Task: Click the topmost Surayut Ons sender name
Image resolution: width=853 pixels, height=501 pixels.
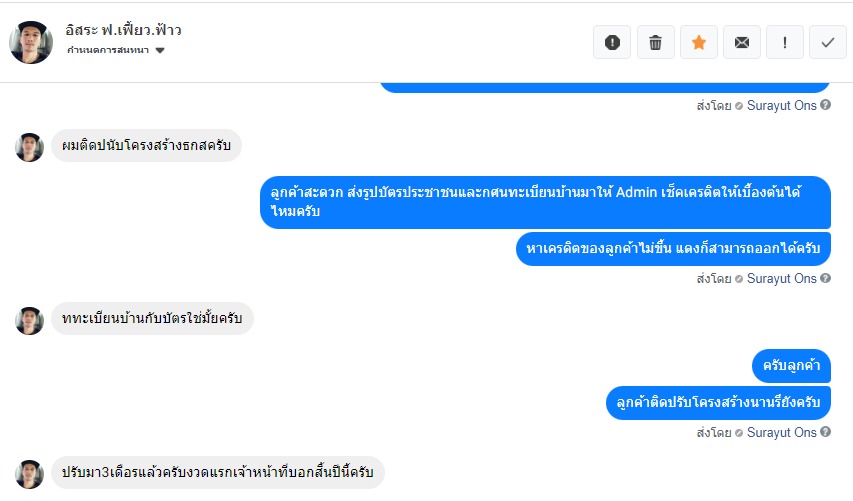Action: click(x=781, y=104)
